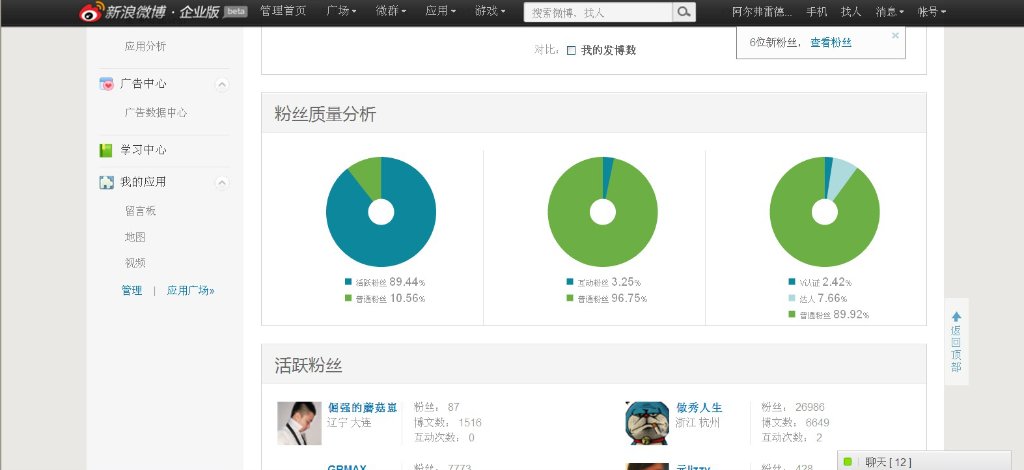Close the new fans notification popup
This screenshot has height=470, width=1024.
point(895,35)
